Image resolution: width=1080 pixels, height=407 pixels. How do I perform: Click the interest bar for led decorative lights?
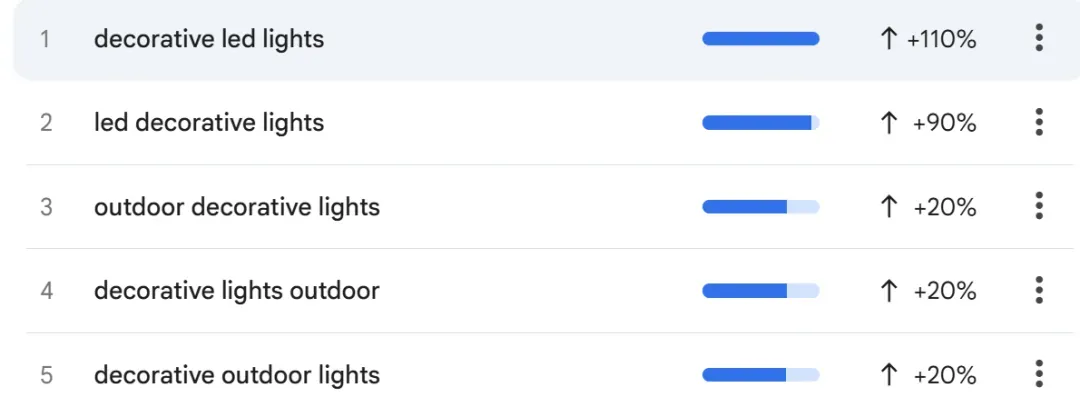pyautogui.click(x=761, y=123)
